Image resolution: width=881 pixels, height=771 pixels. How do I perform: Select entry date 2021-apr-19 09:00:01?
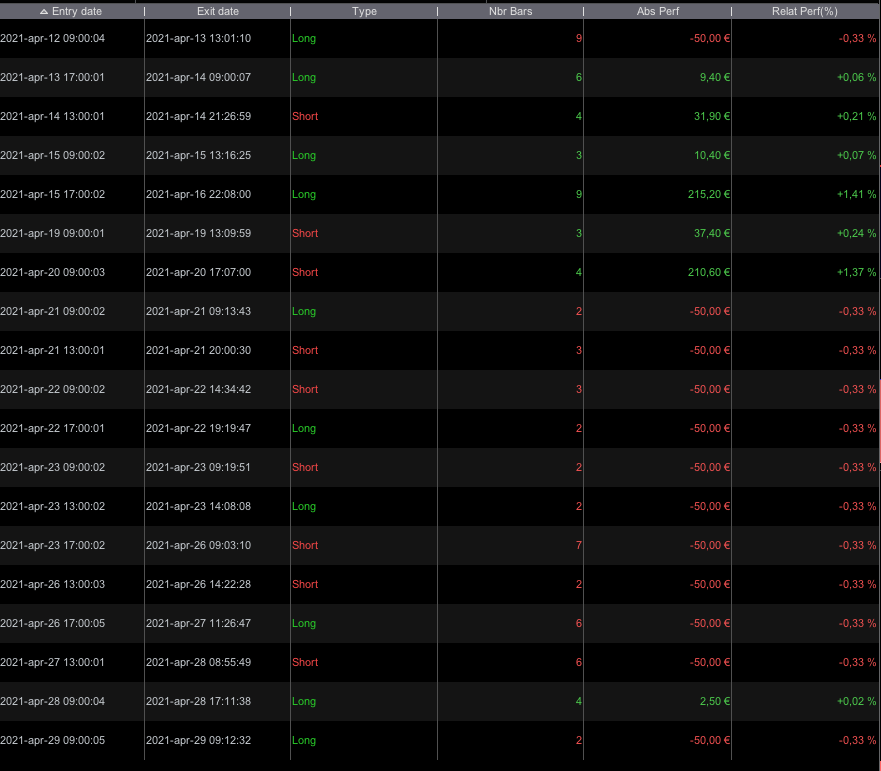[x=52, y=233]
